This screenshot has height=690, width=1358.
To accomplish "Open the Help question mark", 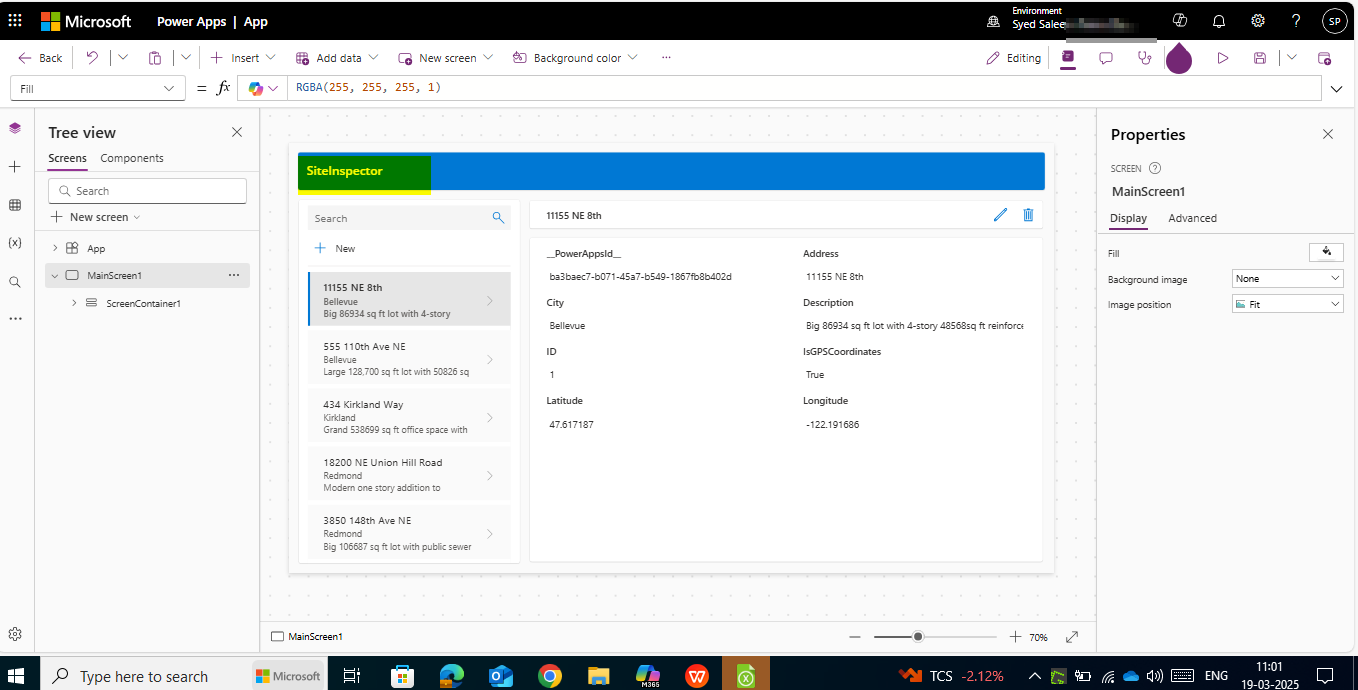I will point(1296,20).
